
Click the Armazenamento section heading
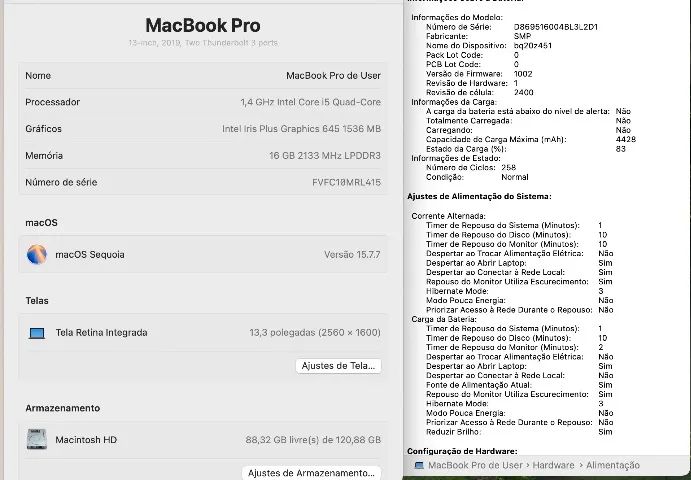[63, 408]
